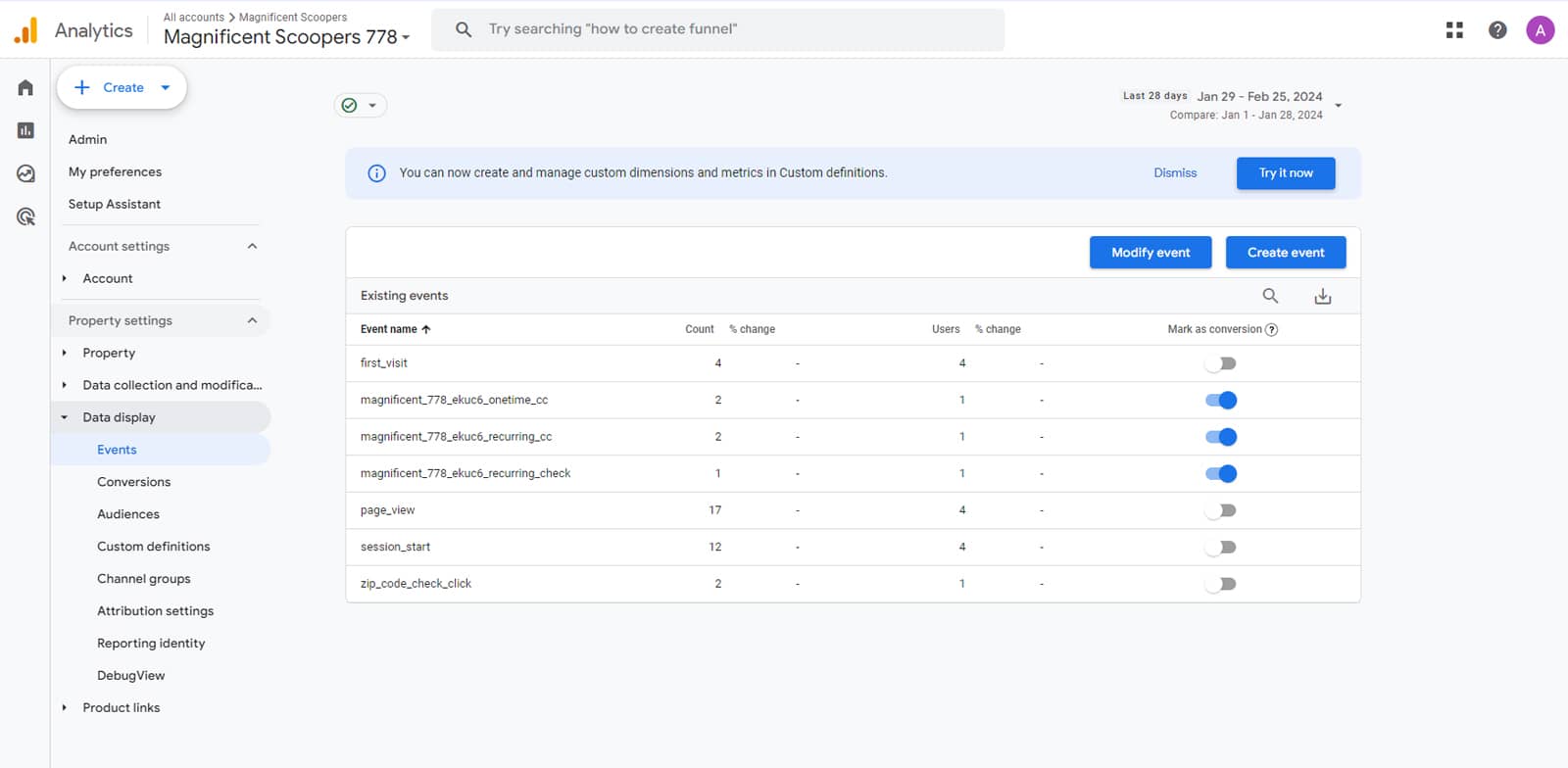Image resolution: width=1568 pixels, height=768 pixels.
Task: Select Custom definitions menu item
Action: pos(153,547)
